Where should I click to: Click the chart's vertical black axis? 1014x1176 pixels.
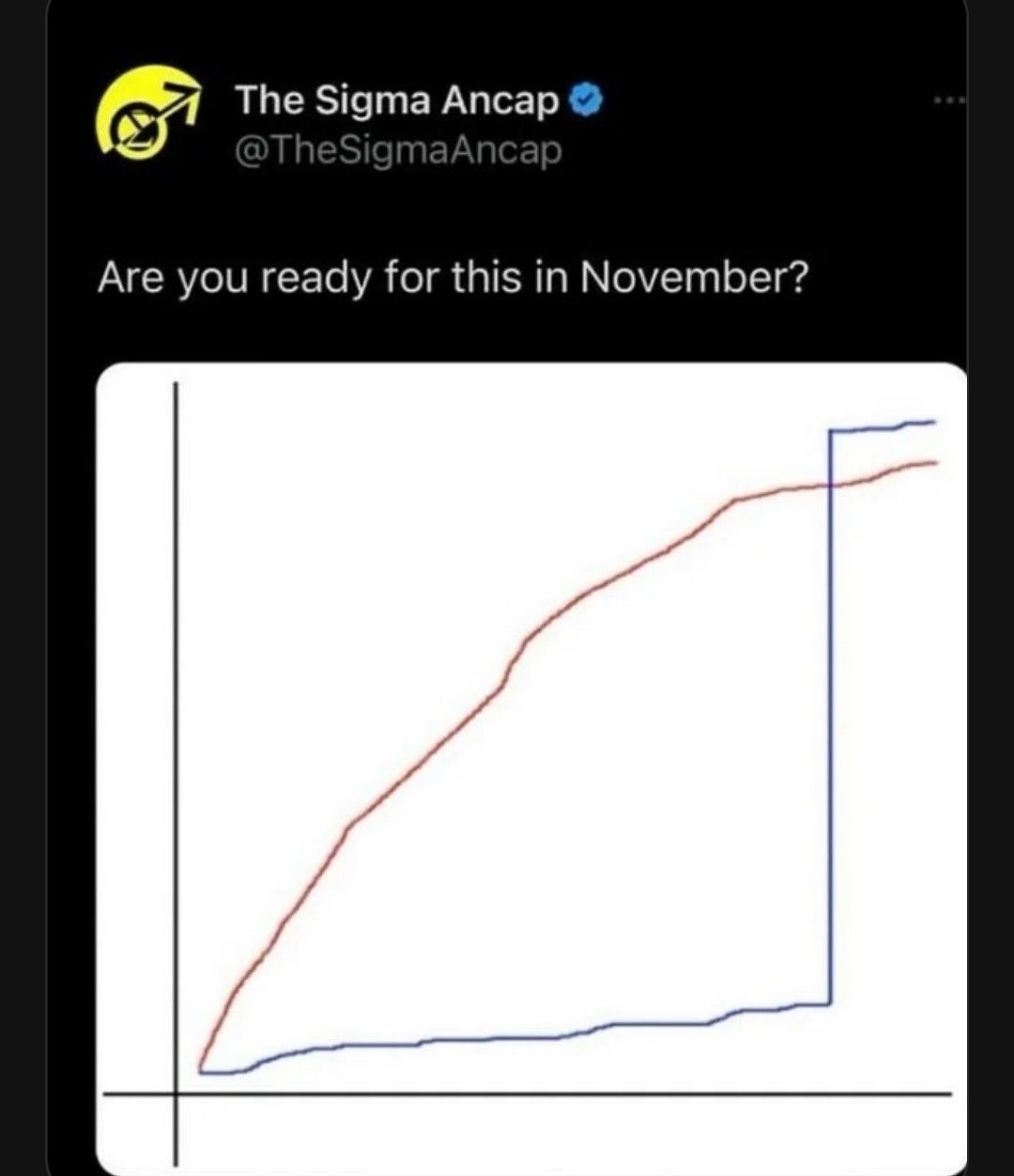(175, 770)
